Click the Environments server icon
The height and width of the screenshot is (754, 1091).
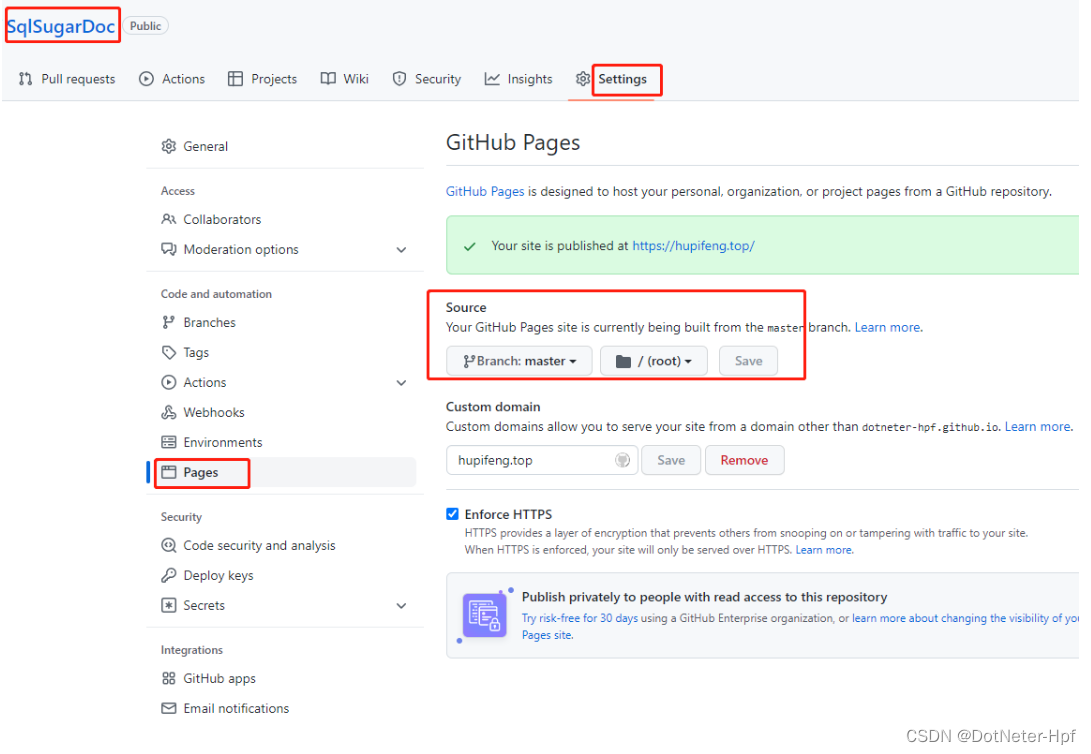pyautogui.click(x=168, y=442)
